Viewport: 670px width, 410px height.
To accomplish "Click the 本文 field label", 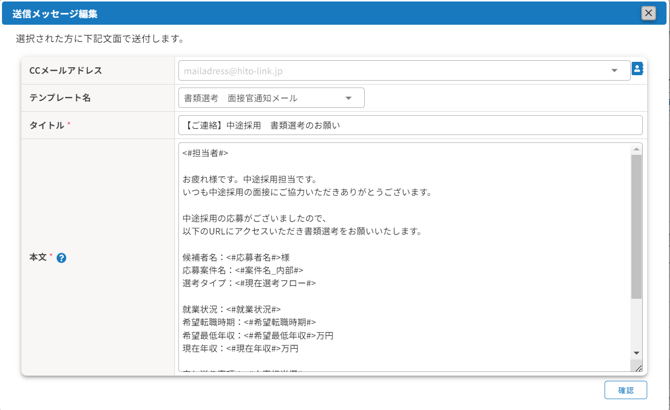I will [38, 258].
